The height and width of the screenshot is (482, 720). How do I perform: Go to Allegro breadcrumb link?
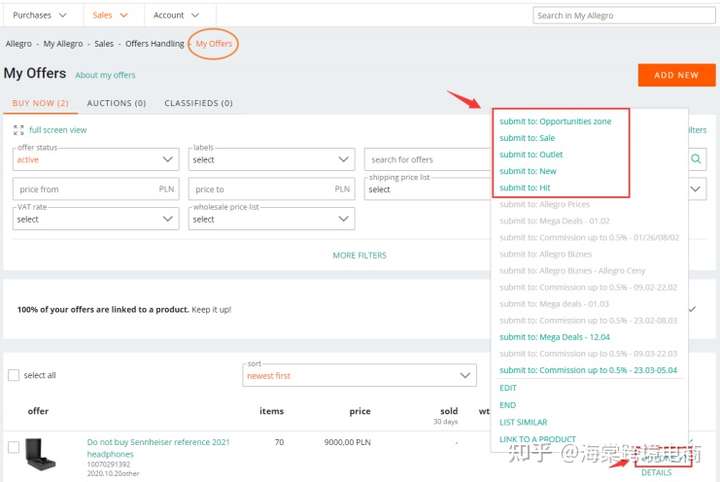coord(19,44)
